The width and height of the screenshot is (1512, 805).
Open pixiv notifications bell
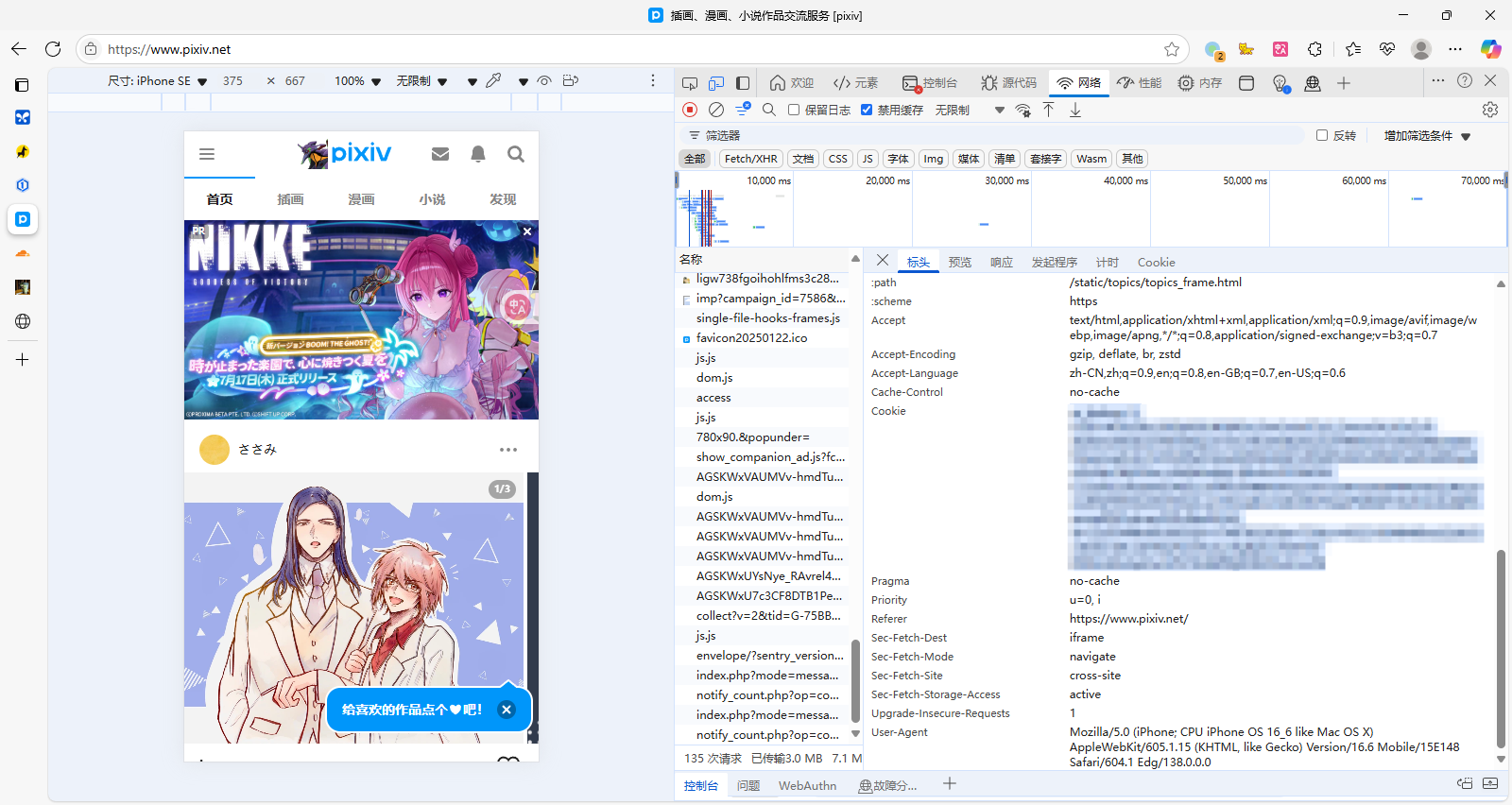pyautogui.click(x=478, y=154)
